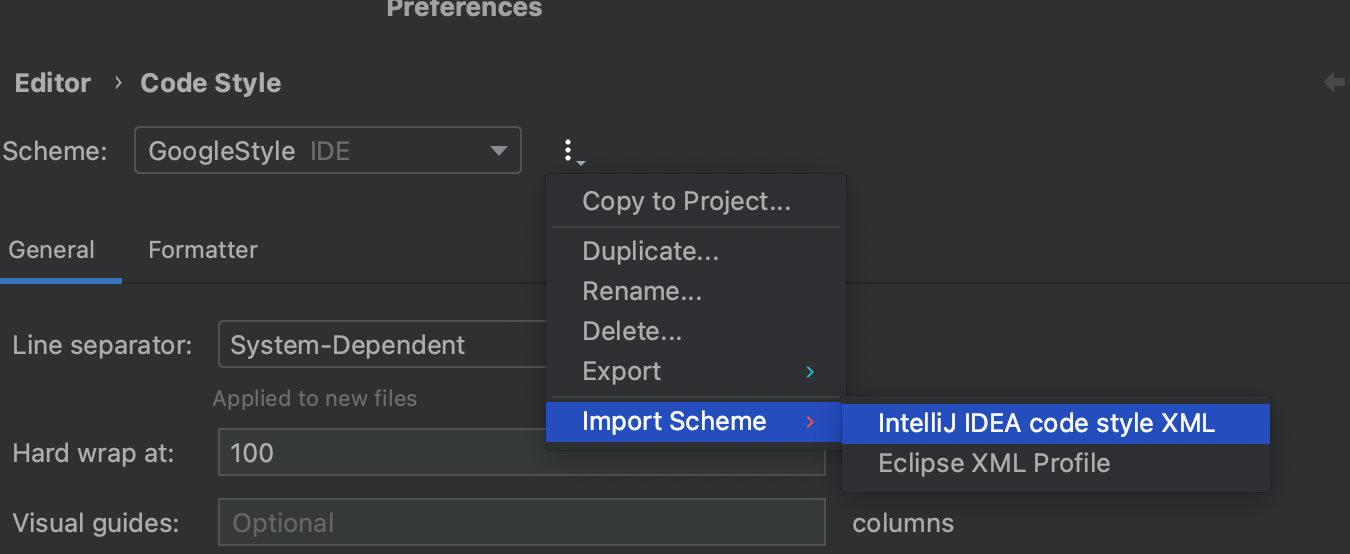Open the GoogleStyle Scheme dropdown
This screenshot has height=554, width=1350.
click(x=328, y=151)
